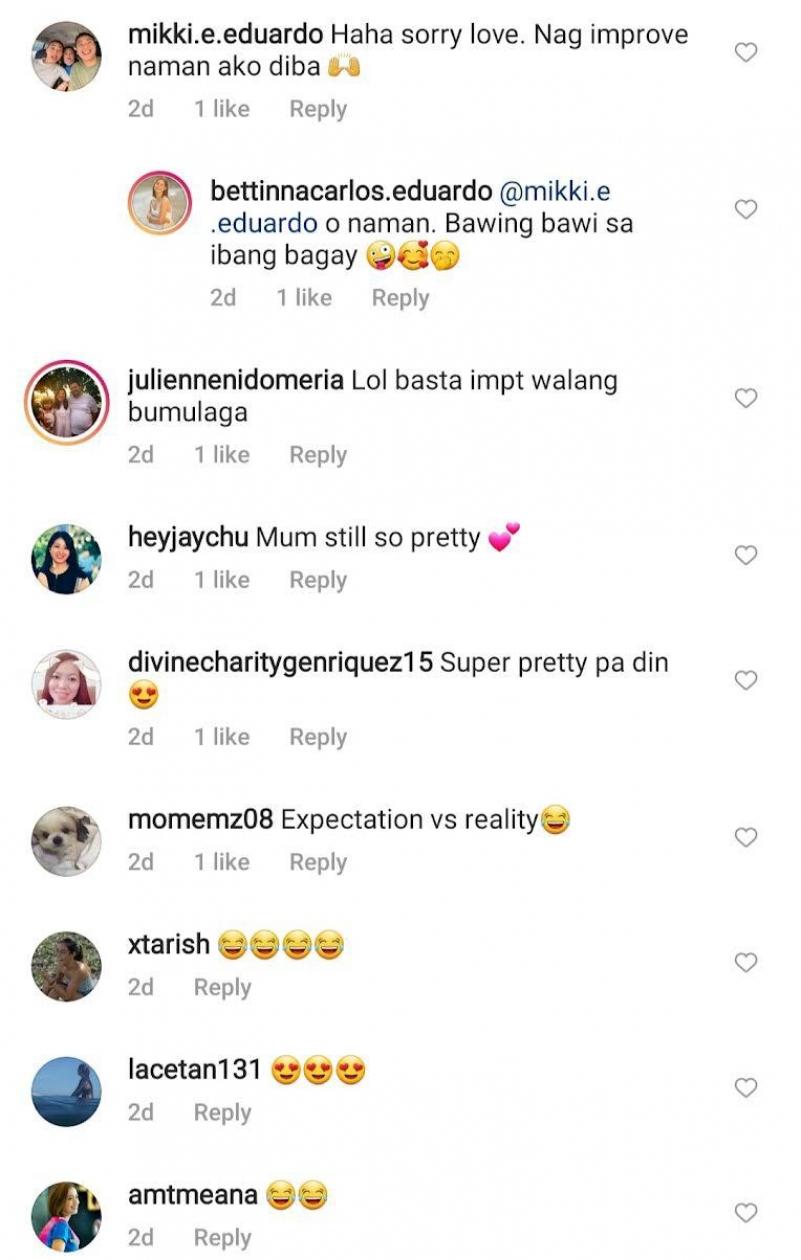The image size is (801, 1260).
Task: Open mikki.e.eduardo's profile picture
Action: click(66, 56)
